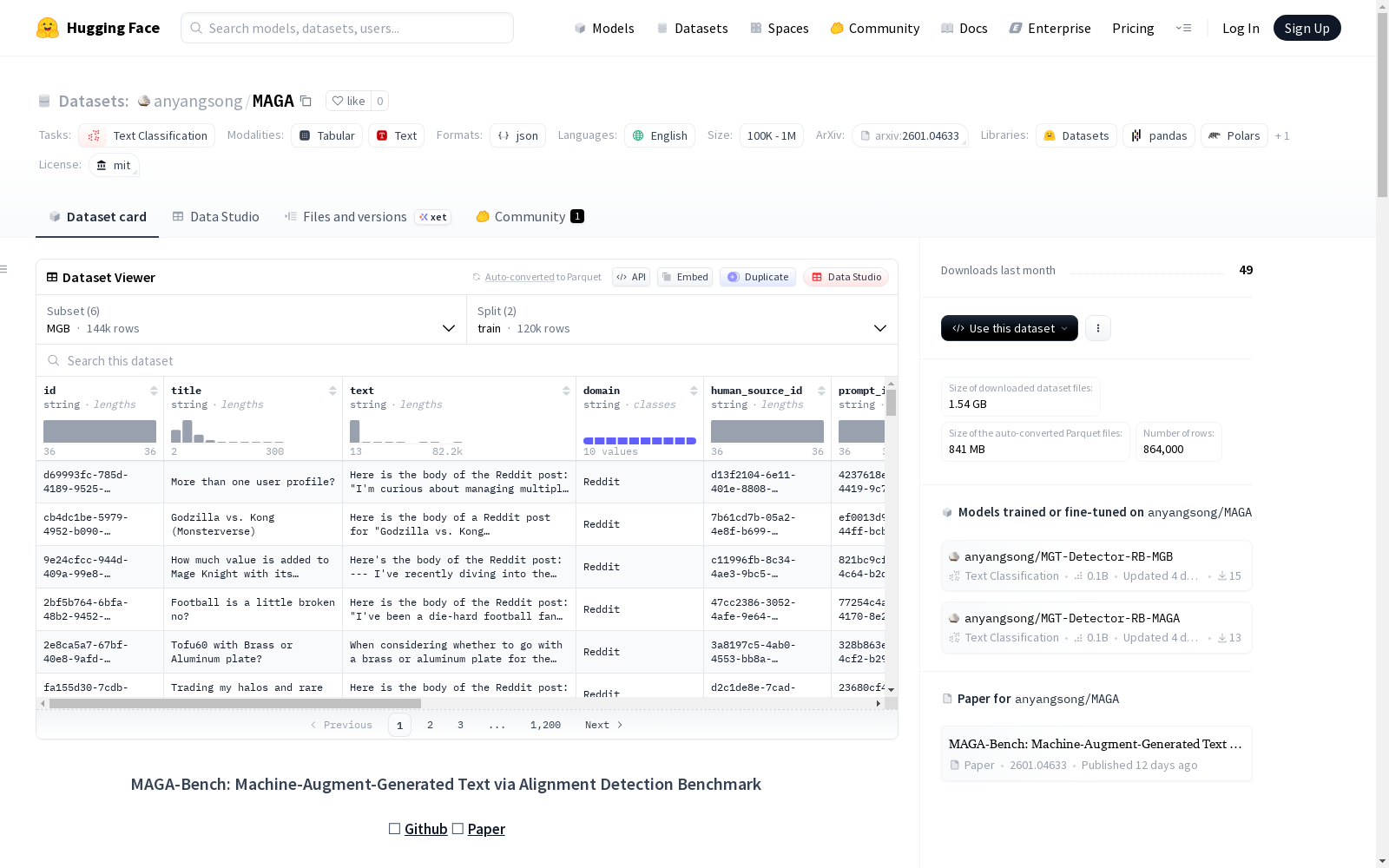Focus the search models, datasets, users field
The width and height of the screenshot is (1389, 868).
point(347,28)
